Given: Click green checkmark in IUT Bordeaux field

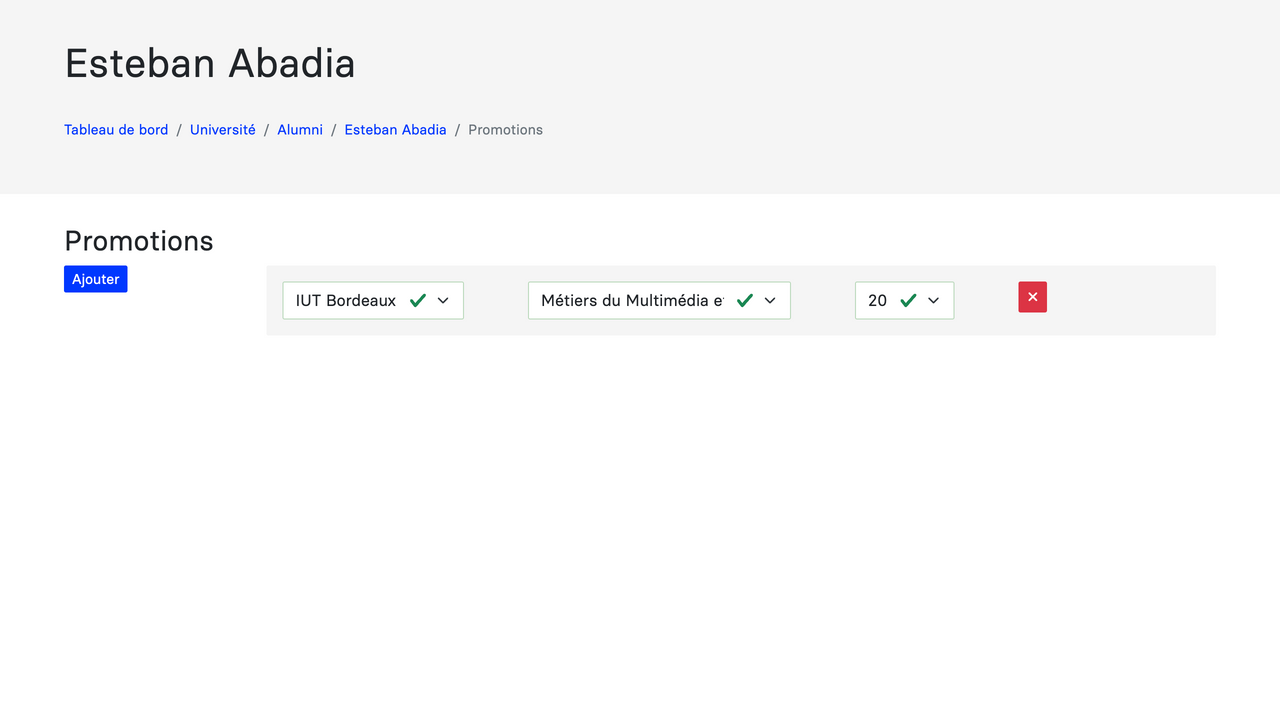Looking at the screenshot, I should click(x=418, y=300).
